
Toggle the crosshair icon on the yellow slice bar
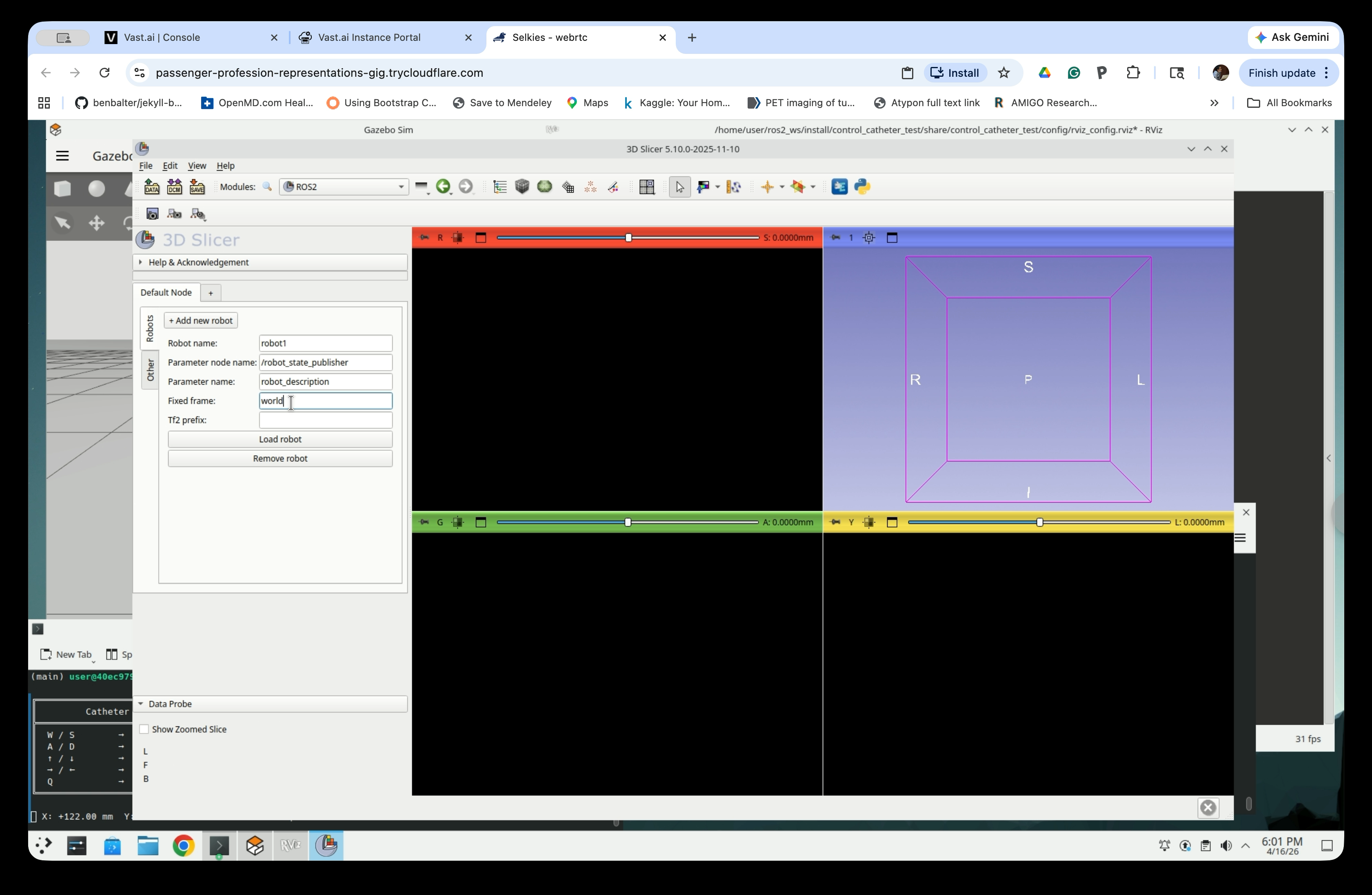[869, 523]
